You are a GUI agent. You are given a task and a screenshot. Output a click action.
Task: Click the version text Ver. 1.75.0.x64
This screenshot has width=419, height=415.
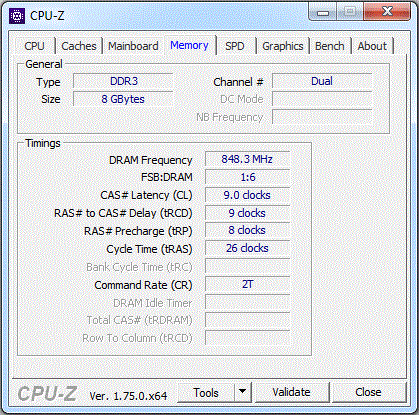(128, 396)
